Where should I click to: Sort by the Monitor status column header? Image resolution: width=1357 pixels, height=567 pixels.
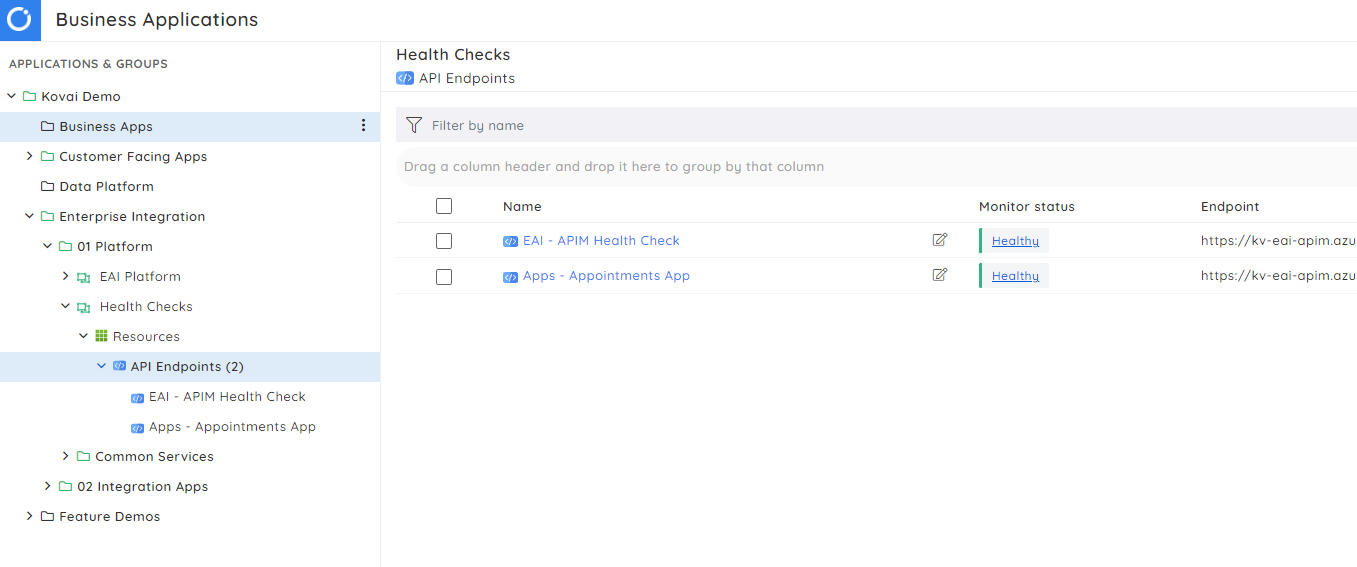point(1027,207)
